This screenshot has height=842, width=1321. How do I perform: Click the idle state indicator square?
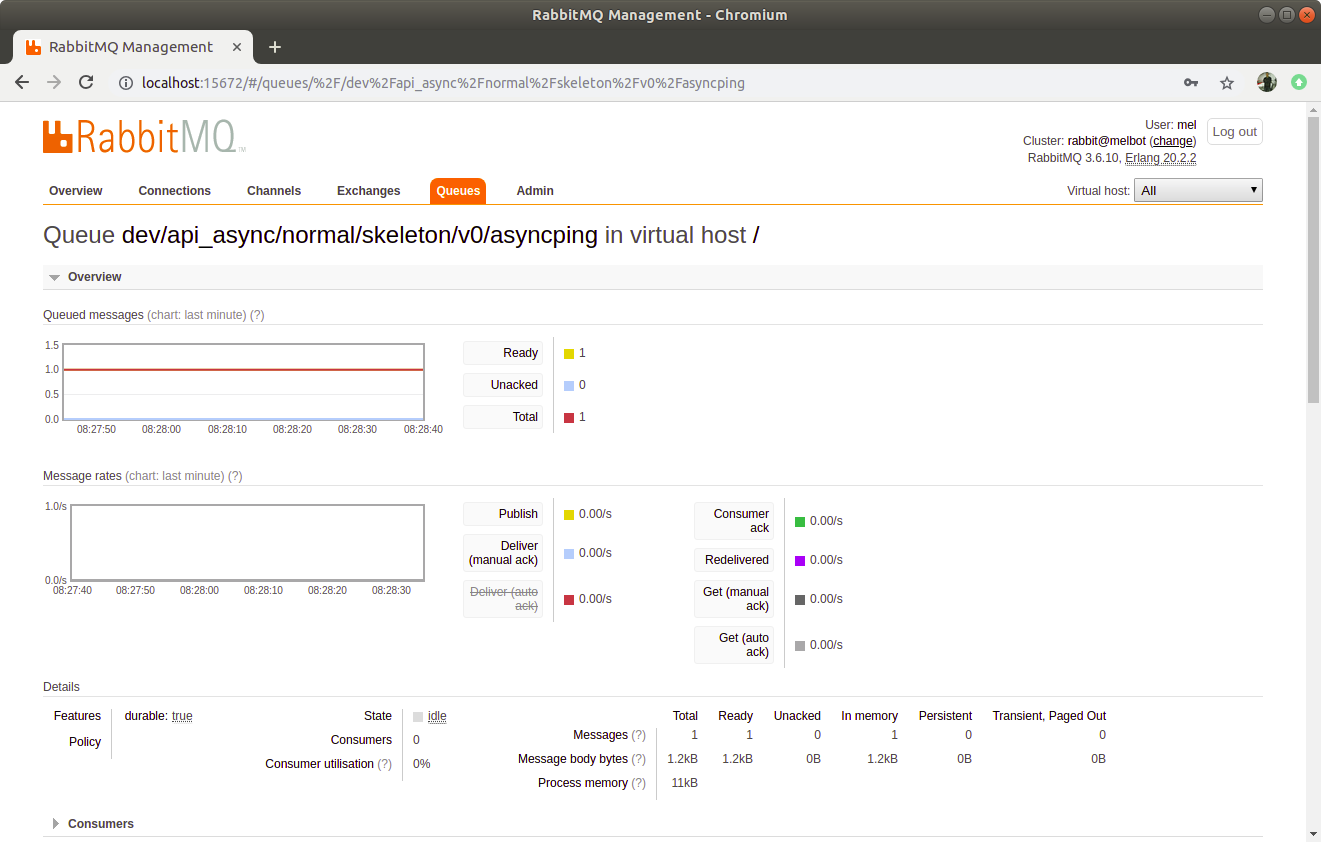click(418, 716)
